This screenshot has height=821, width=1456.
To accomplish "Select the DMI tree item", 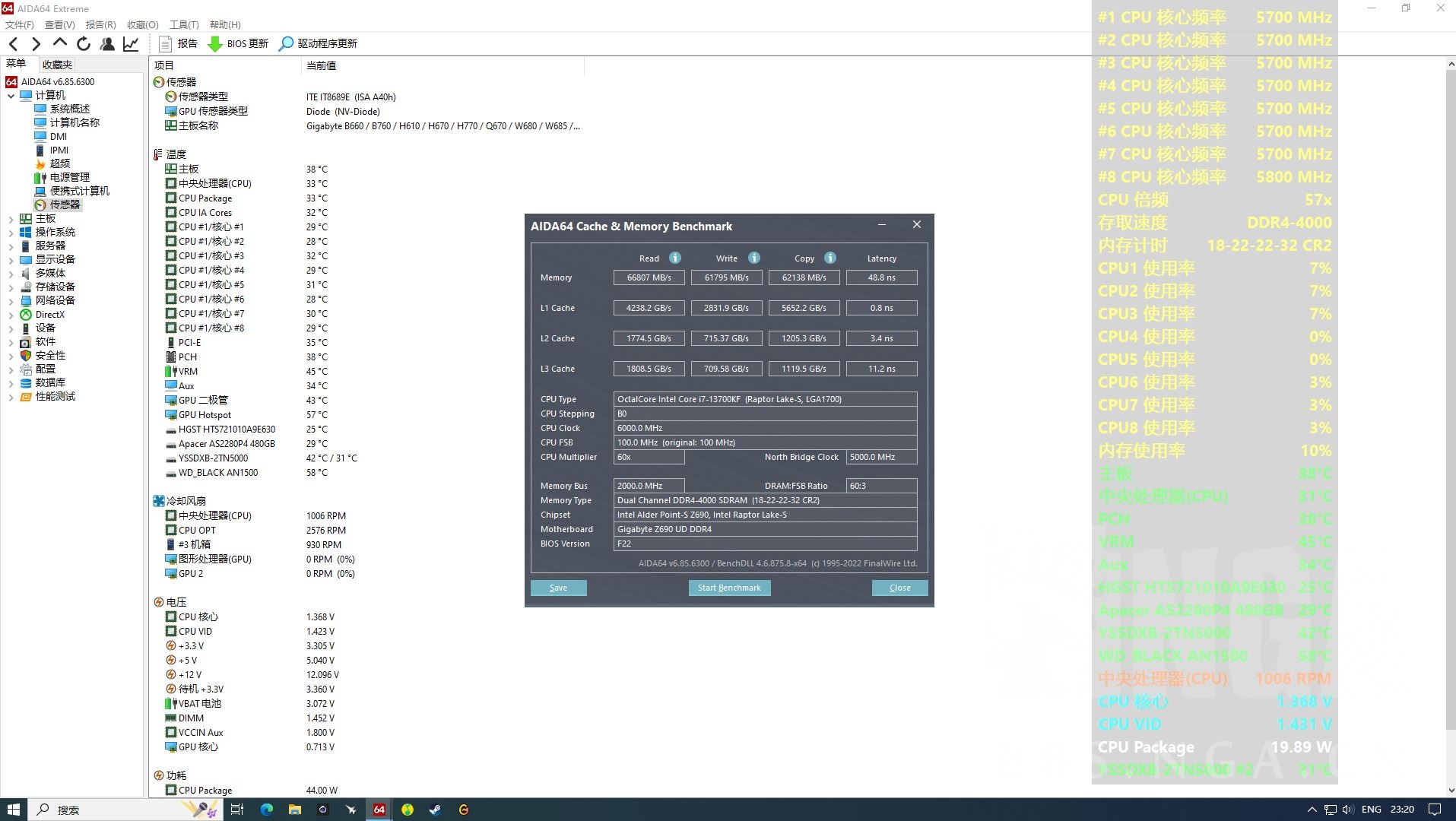I will tap(59, 137).
